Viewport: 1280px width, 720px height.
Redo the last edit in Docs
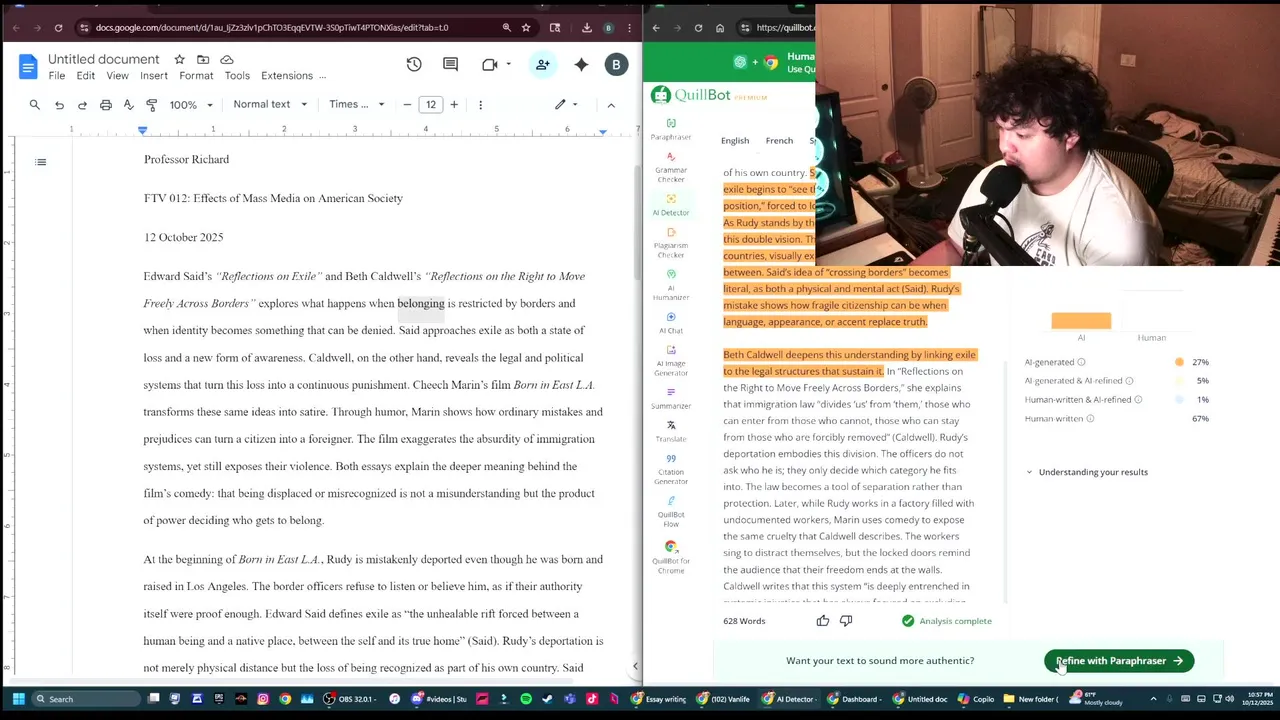pos(82,104)
